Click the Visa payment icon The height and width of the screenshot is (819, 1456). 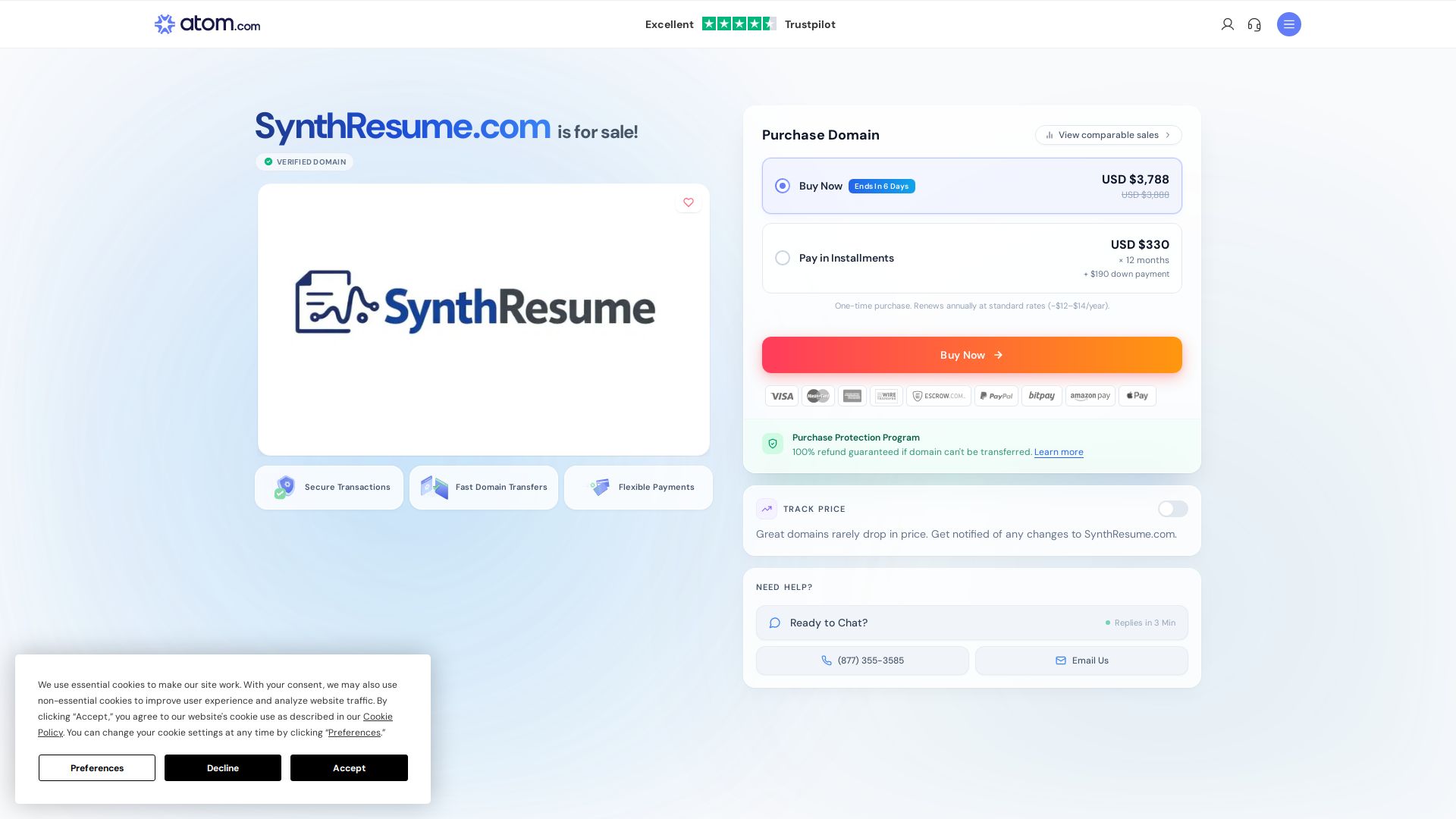(782, 396)
